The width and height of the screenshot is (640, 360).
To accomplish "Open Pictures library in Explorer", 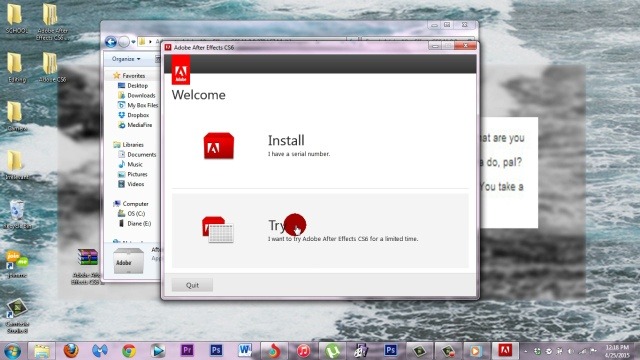I will click(x=137, y=174).
